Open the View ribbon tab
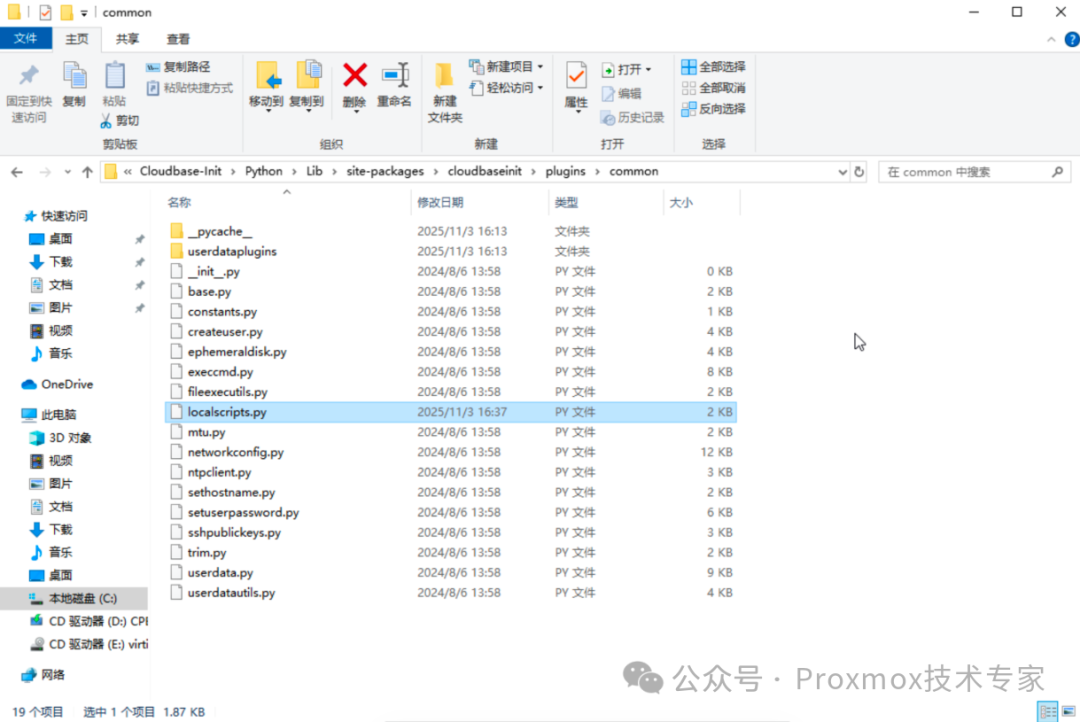The image size is (1080, 722). point(178,39)
